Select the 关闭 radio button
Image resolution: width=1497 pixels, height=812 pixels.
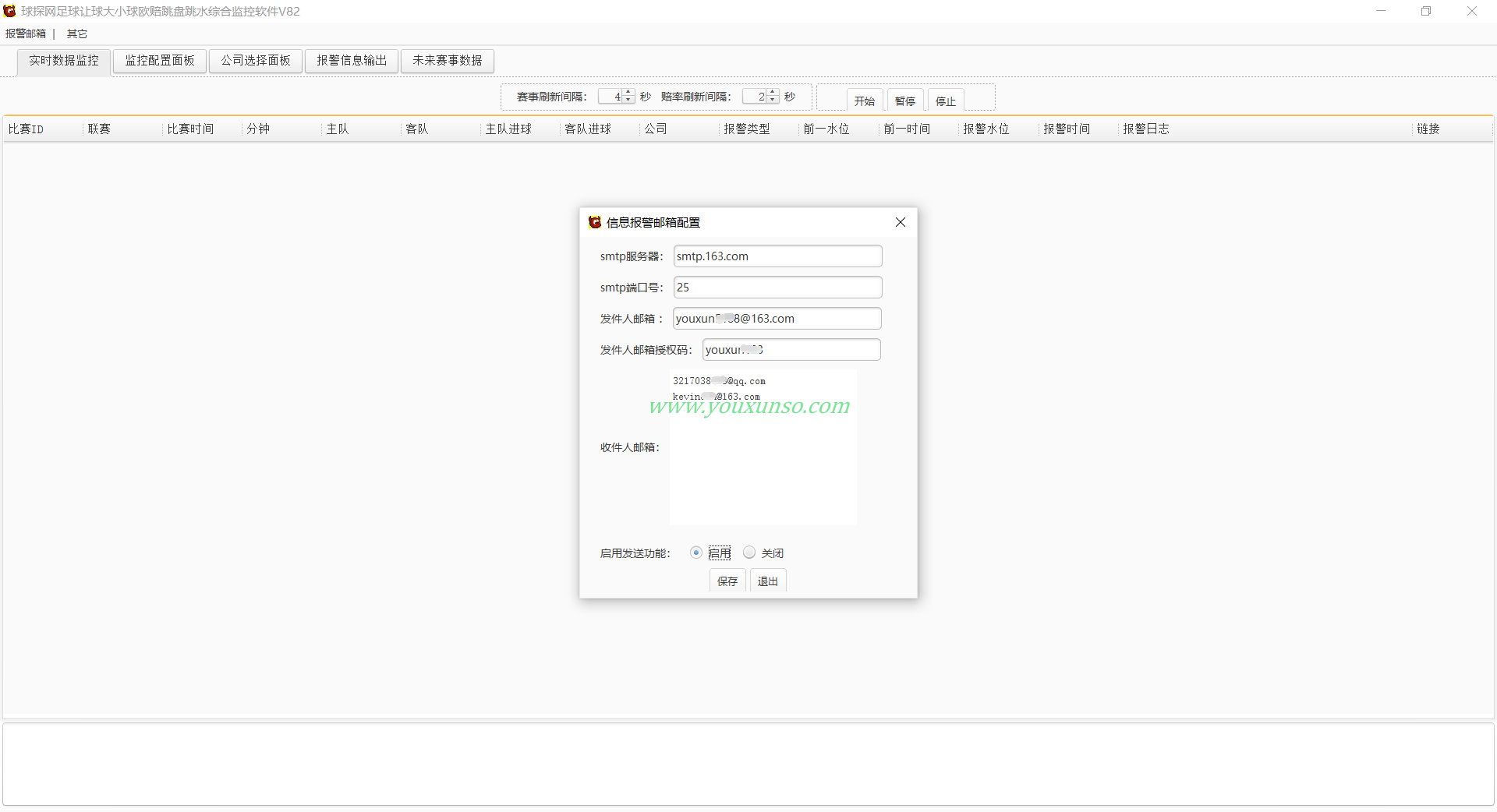coord(749,553)
